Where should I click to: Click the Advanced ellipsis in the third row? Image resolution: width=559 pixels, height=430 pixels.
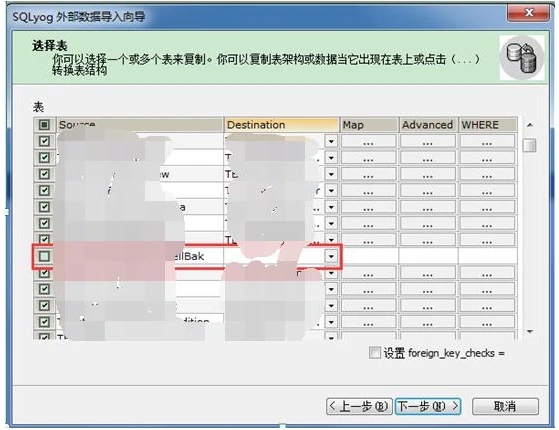point(428,174)
